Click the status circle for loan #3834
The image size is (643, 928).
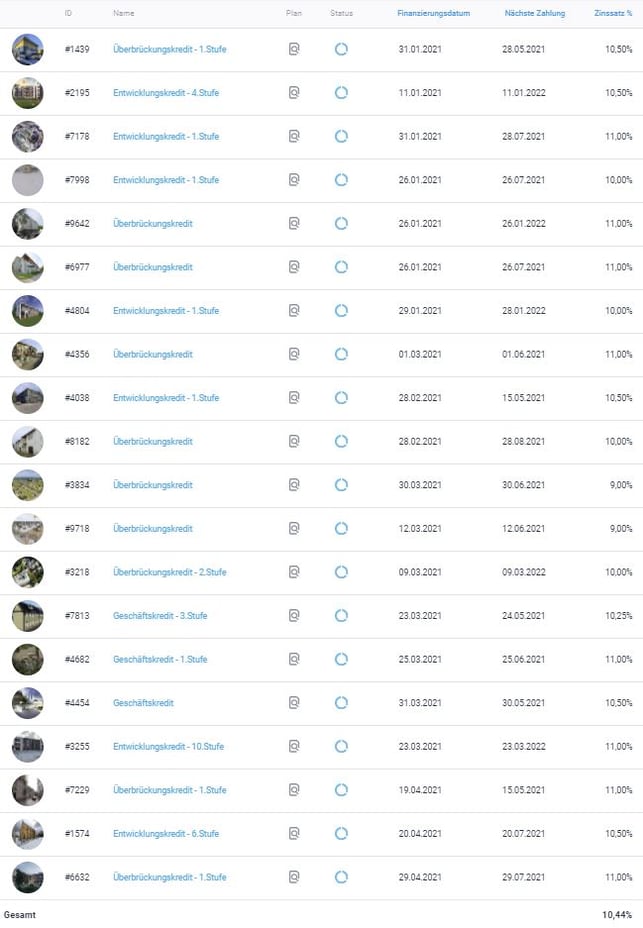click(x=341, y=485)
